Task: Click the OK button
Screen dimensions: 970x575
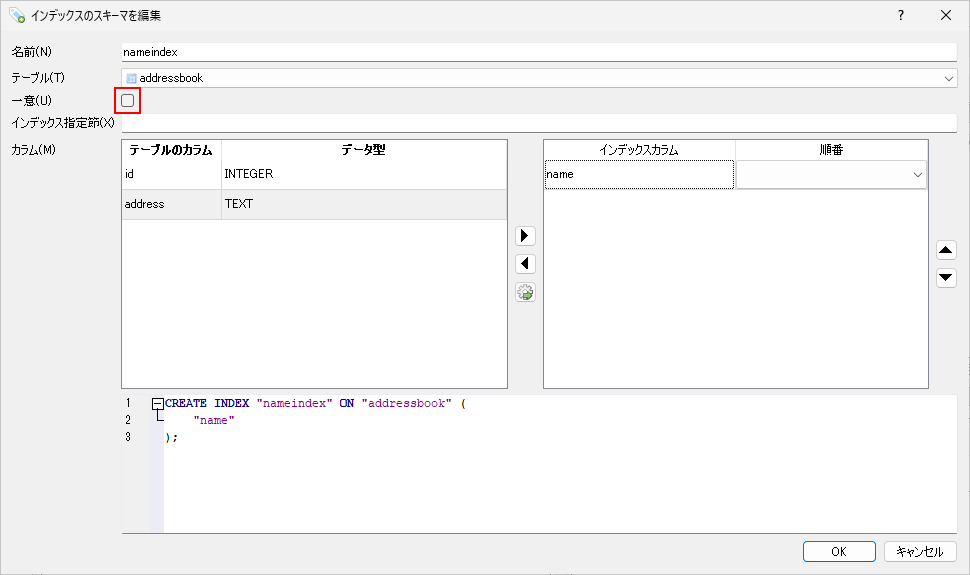Action: coord(839,551)
